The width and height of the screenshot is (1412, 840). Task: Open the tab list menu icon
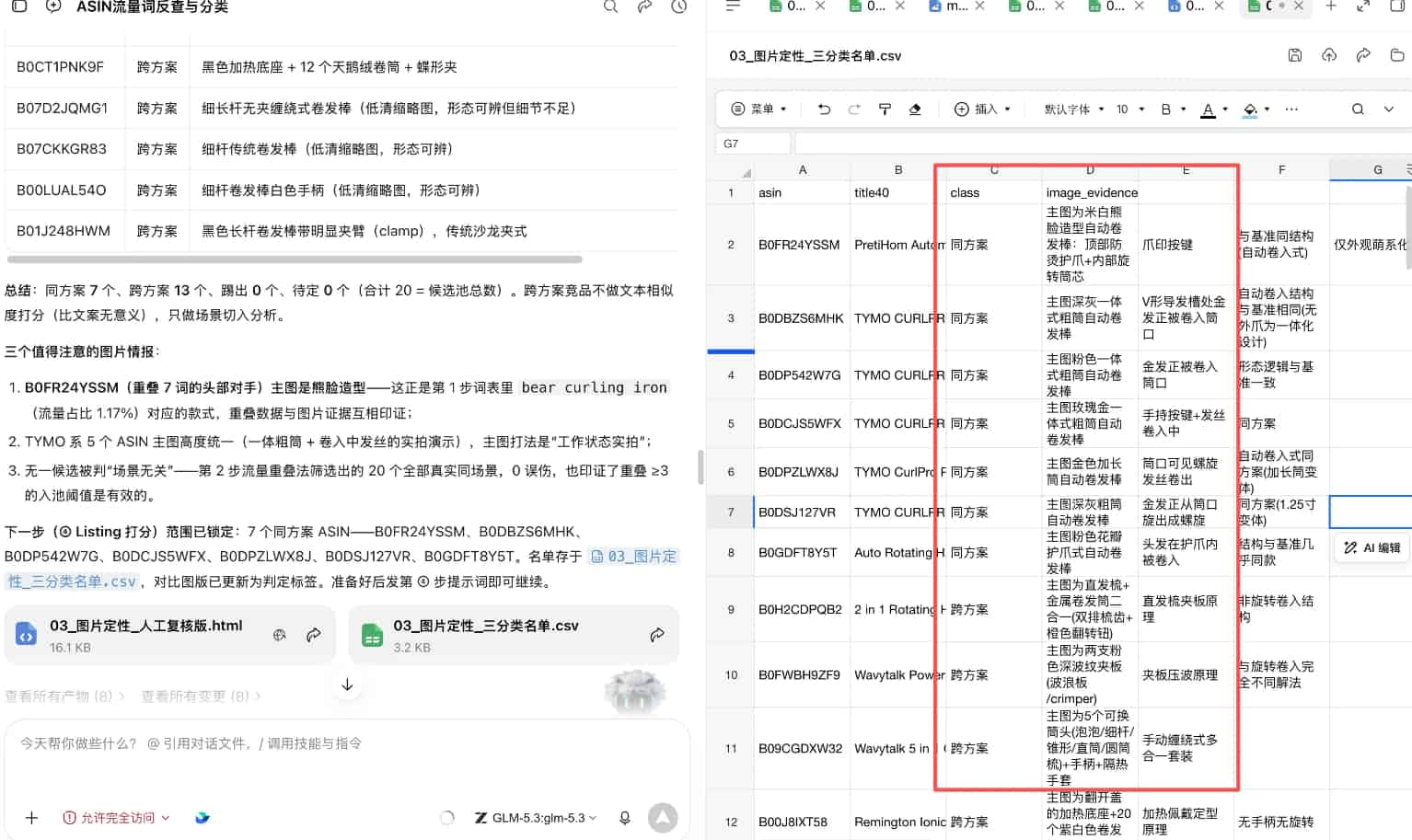(x=733, y=6)
